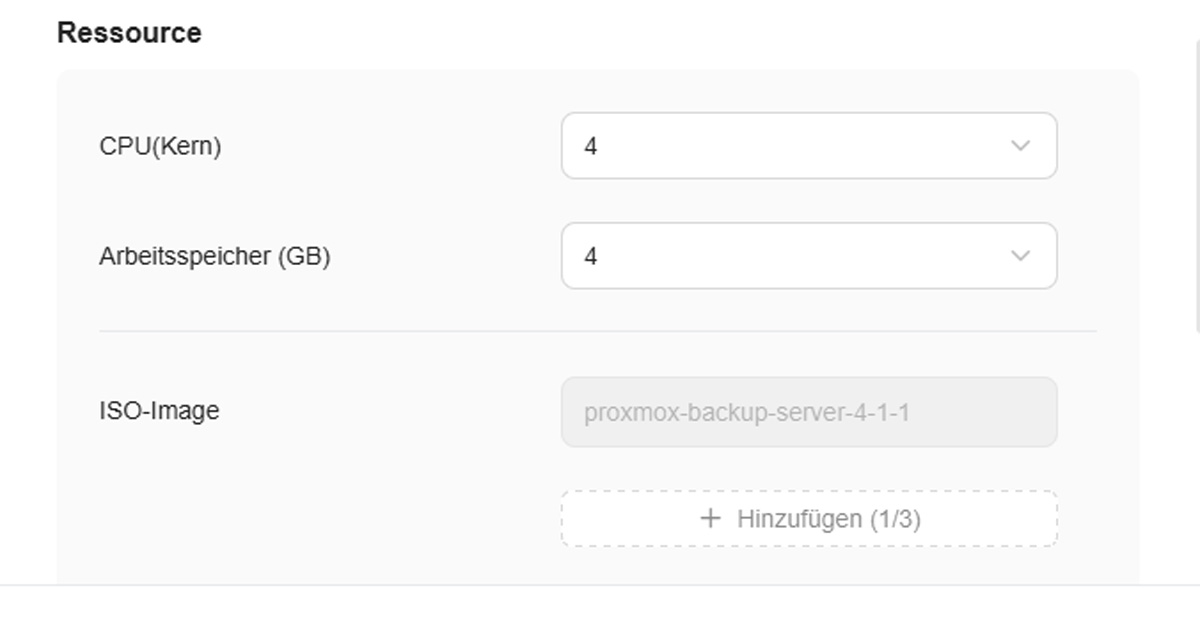Click the chevron arrow in the CPU(Kern) selector
This screenshot has width=1200, height=618.
coord(1020,146)
